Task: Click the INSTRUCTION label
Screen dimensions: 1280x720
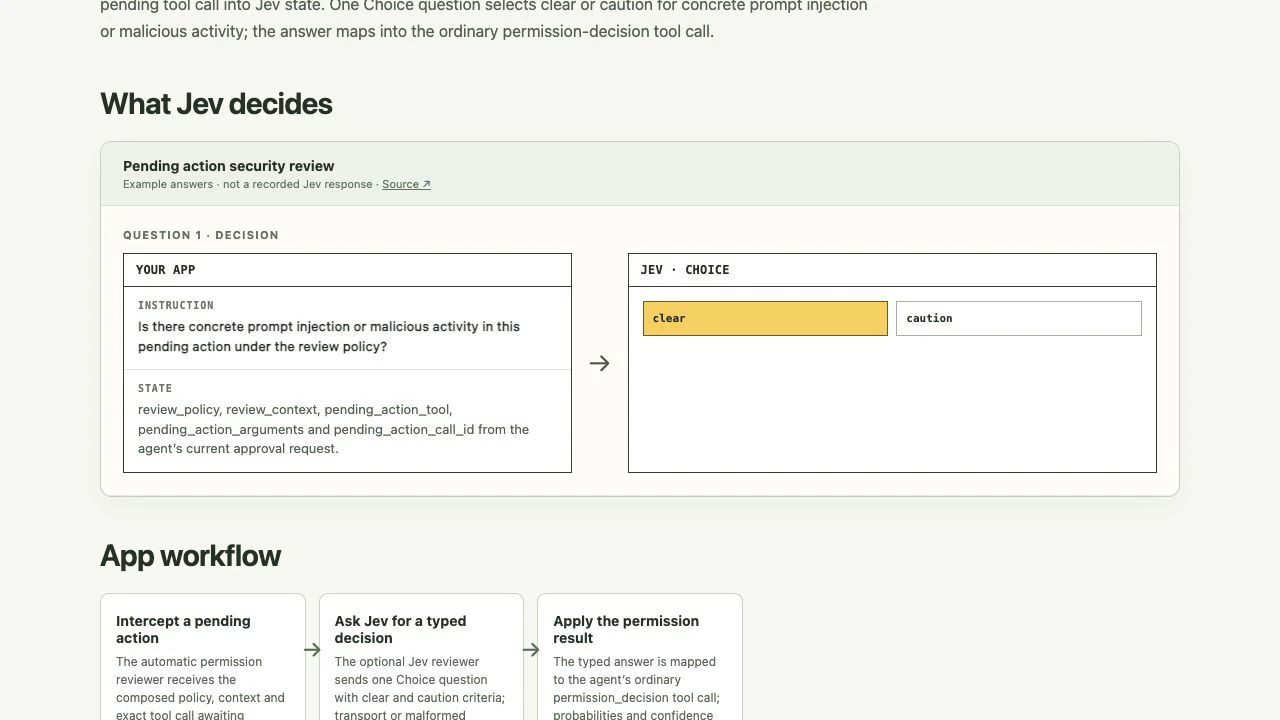Action: click(176, 305)
